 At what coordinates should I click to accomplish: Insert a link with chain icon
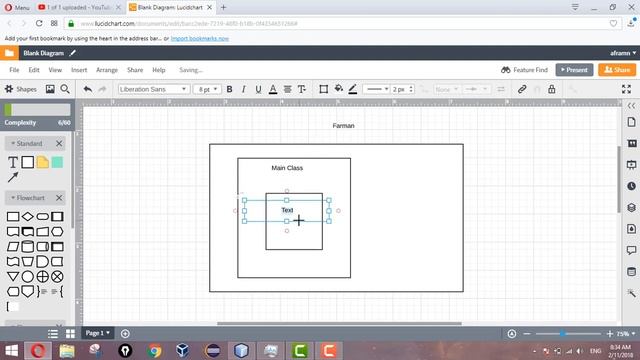(x=522, y=89)
